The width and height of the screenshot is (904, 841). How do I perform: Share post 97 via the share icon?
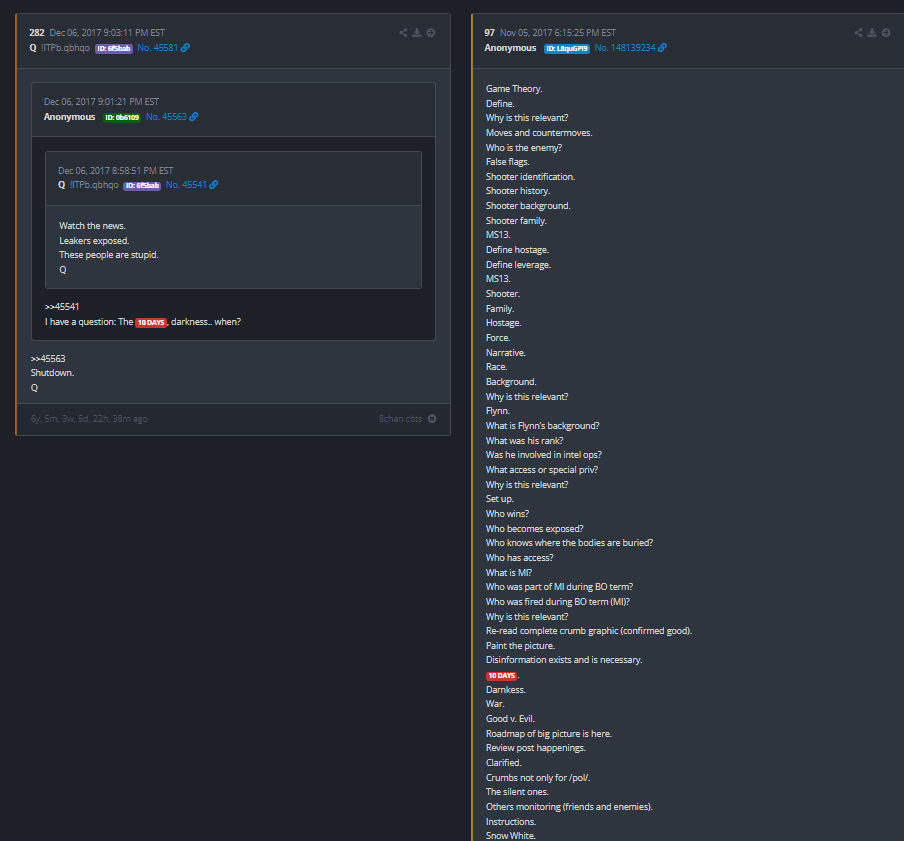858,33
